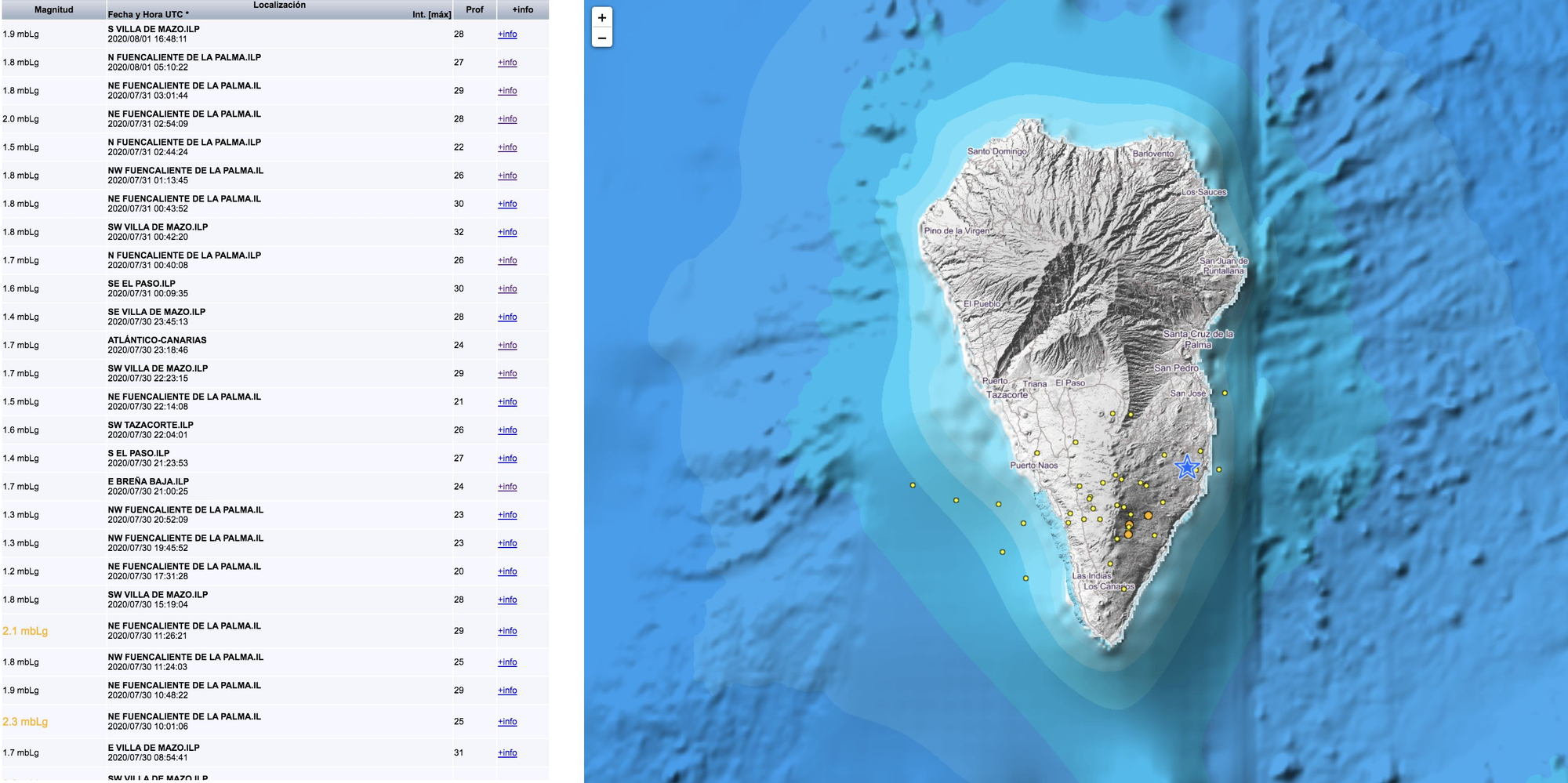1568x783 pixels.
Task: Click E BREÑA BAJA.ILP location text
Action: tap(148, 481)
